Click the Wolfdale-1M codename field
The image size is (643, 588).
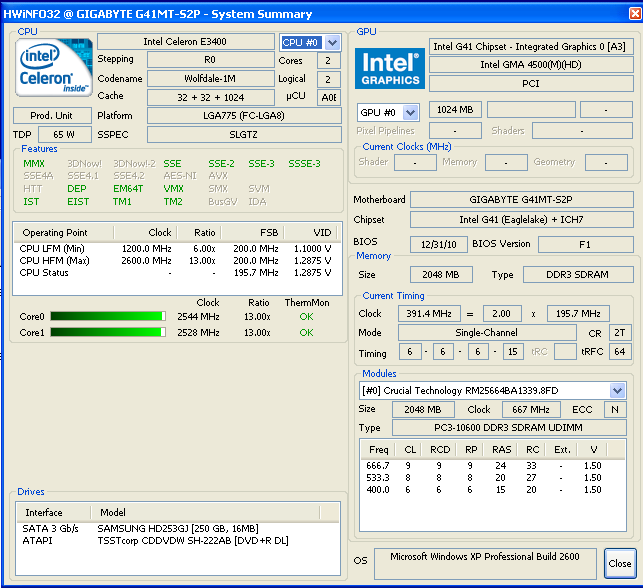pos(210,78)
